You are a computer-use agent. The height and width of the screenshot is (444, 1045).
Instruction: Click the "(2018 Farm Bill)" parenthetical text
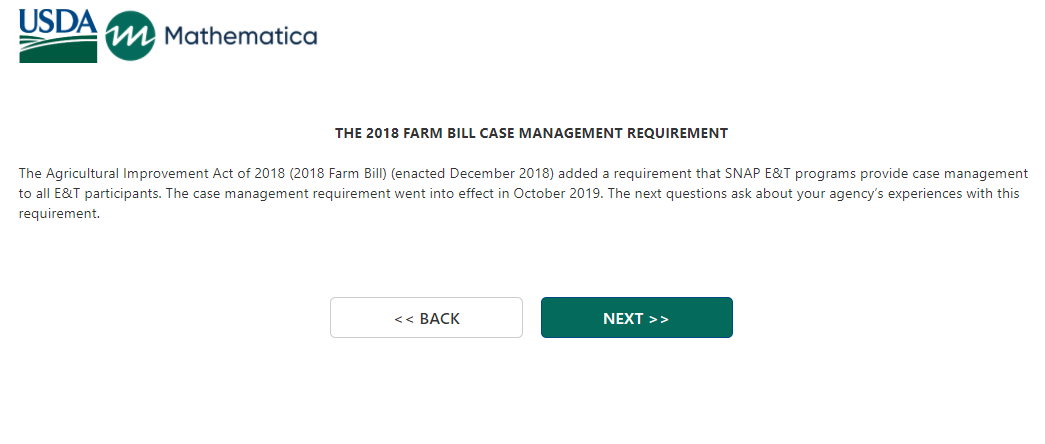click(x=338, y=173)
